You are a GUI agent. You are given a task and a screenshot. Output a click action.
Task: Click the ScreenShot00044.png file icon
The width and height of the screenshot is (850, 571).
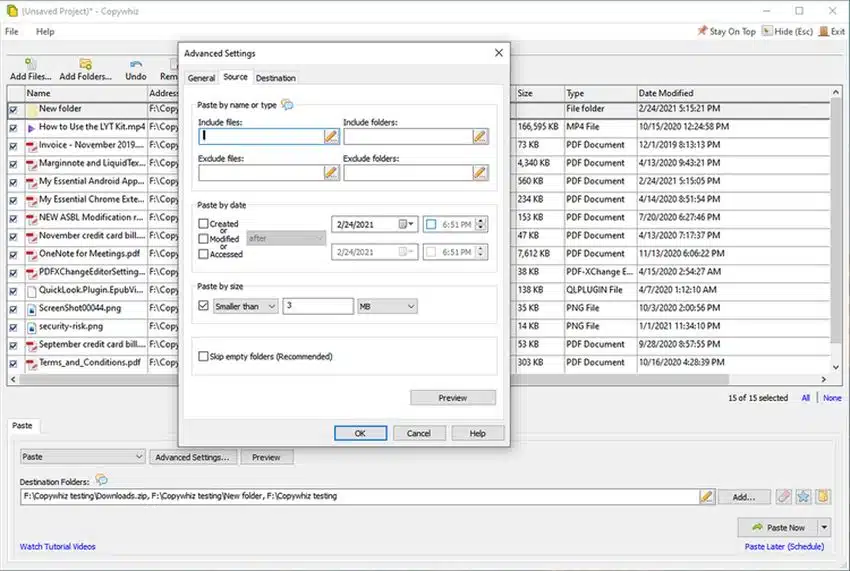pos(31,309)
